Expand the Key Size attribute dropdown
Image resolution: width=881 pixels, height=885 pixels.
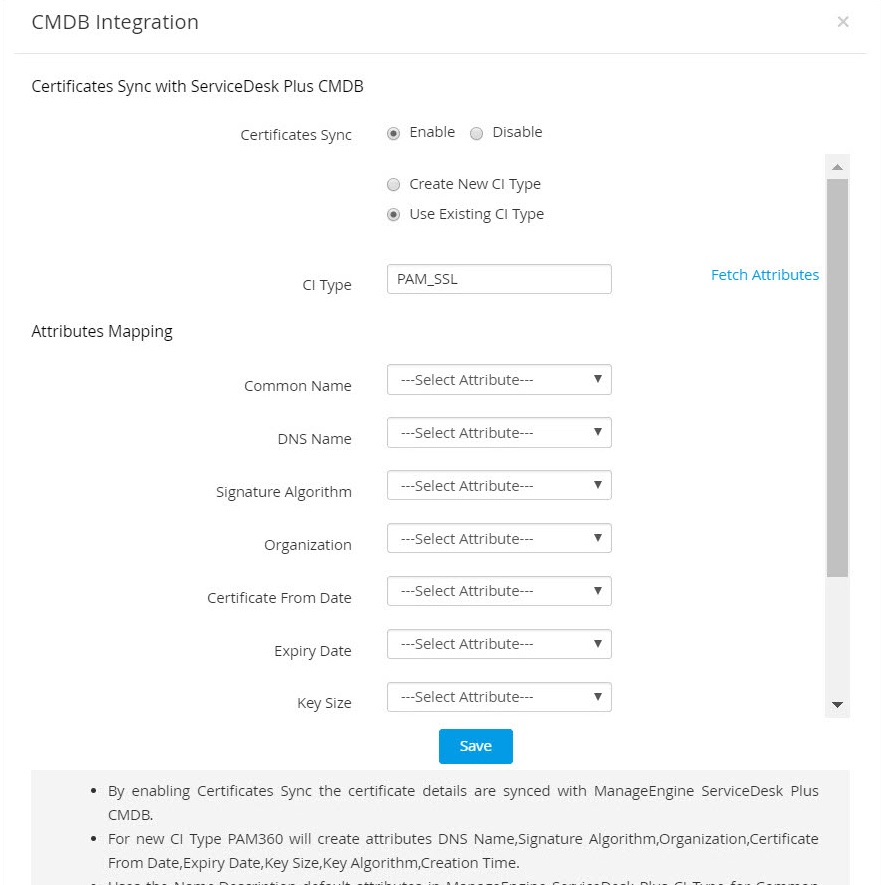click(498, 697)
